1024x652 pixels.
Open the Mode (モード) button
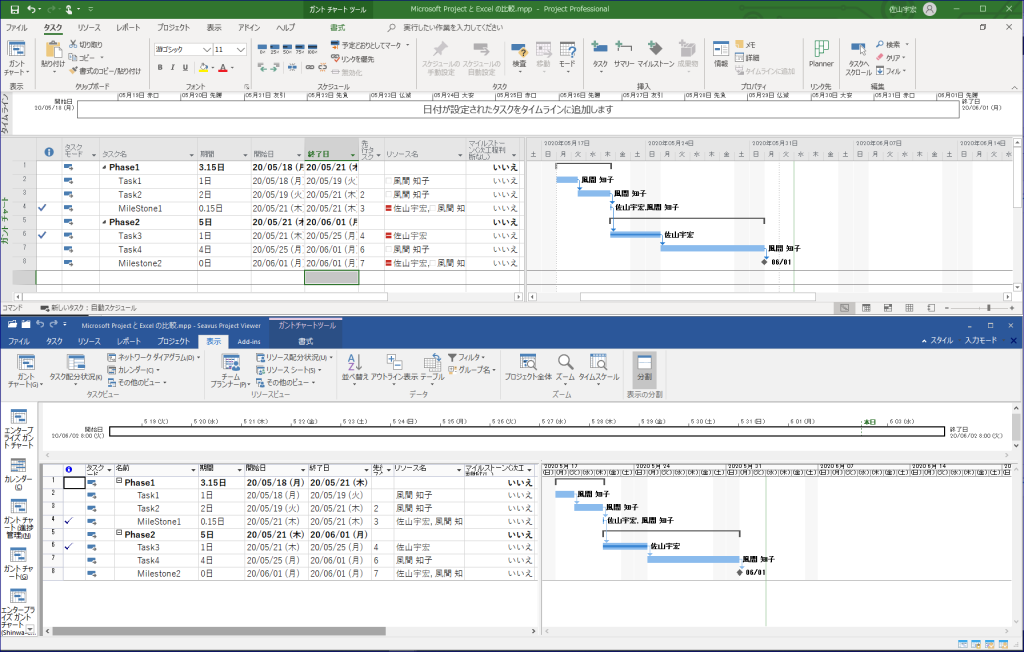568,56
